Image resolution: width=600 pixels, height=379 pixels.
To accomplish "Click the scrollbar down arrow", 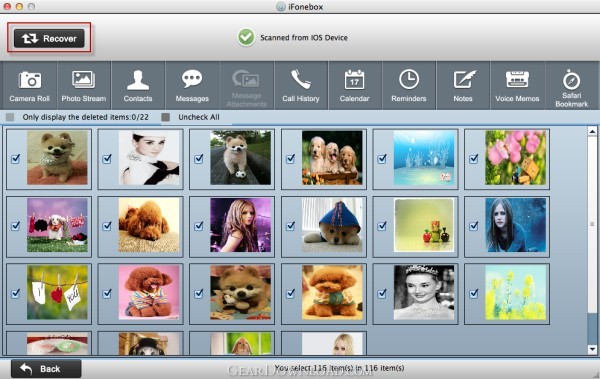I will pyautogui.click(x=592, y=349).
